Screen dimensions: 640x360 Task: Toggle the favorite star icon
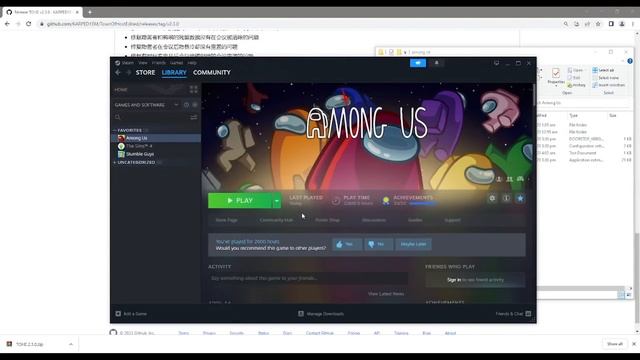point(520,198)
